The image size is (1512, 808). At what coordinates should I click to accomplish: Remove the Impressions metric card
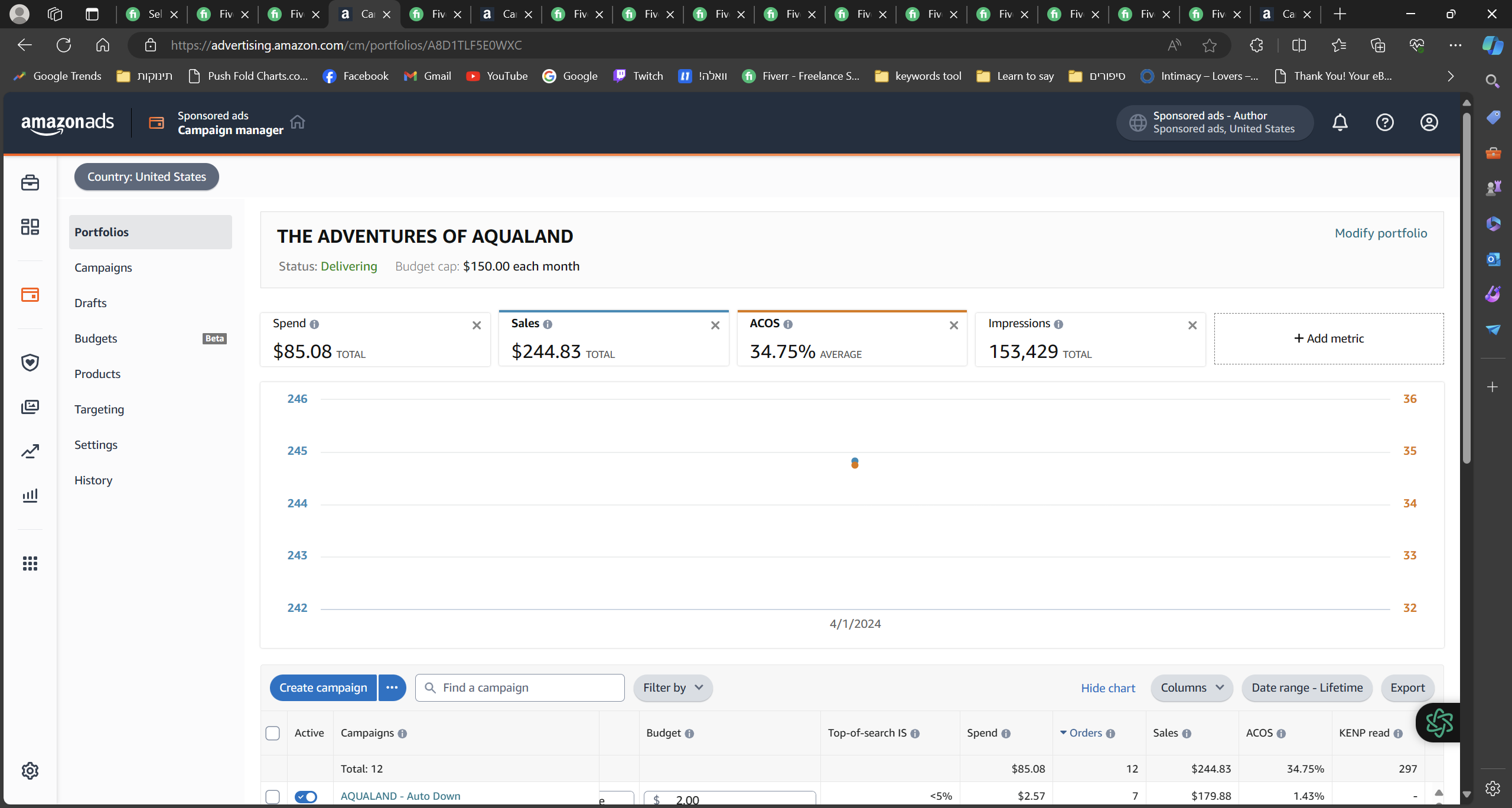click(x=1192, y=325)
